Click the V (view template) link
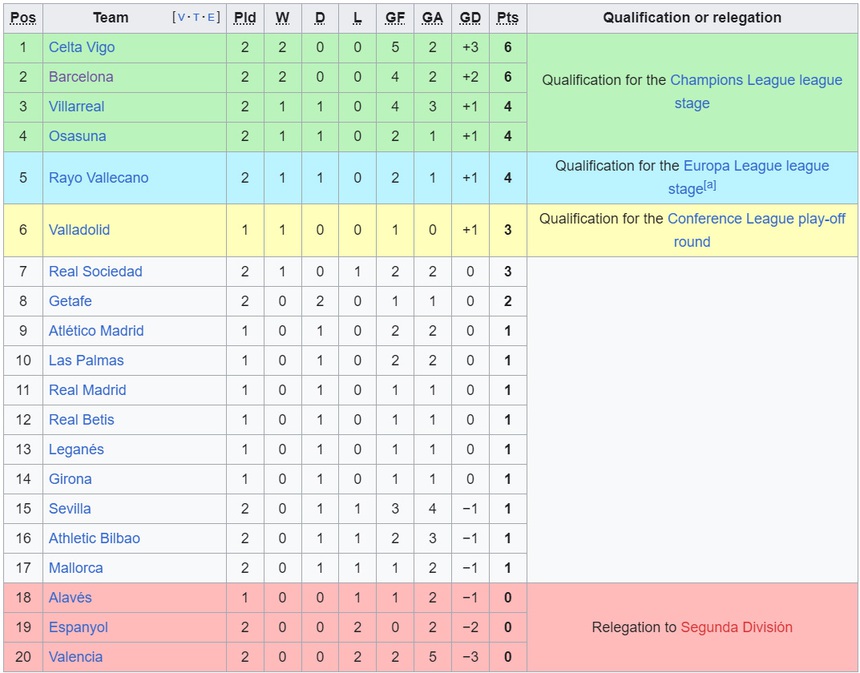Image resolution: width=860 pixels, height=673 pixels. click(181, 18)
